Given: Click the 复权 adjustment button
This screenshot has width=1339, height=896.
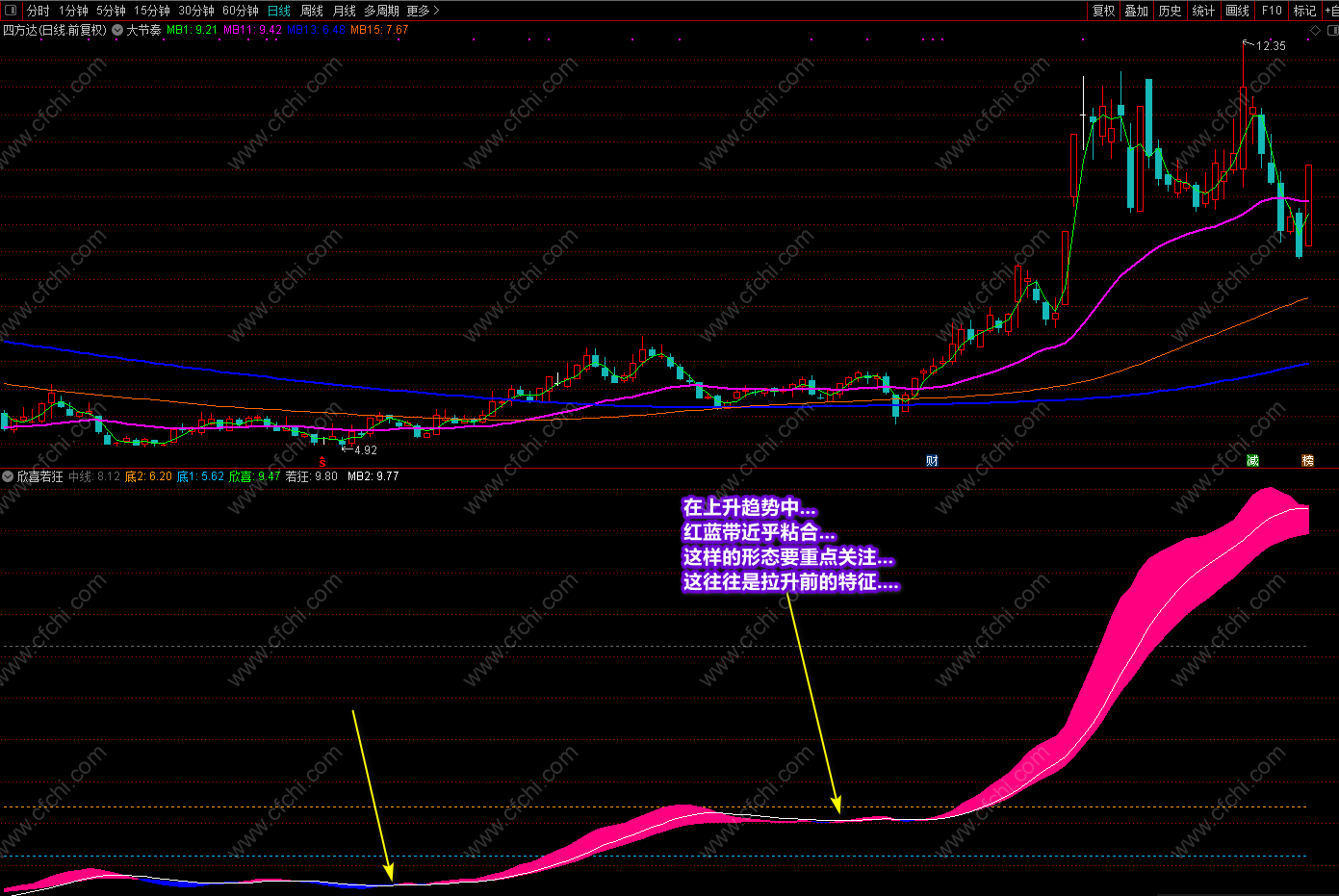Looking at the screenshot, I should point(1103,11).
